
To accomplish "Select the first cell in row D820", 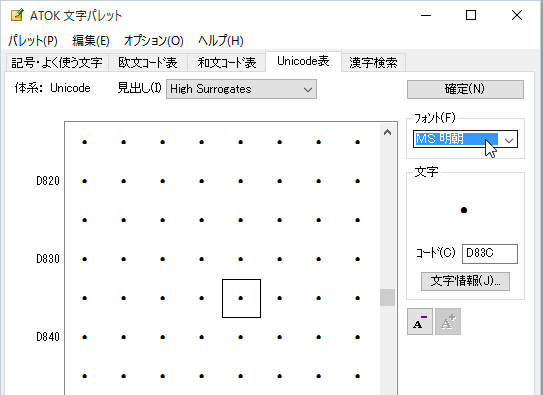I will (x=84, y=181).
